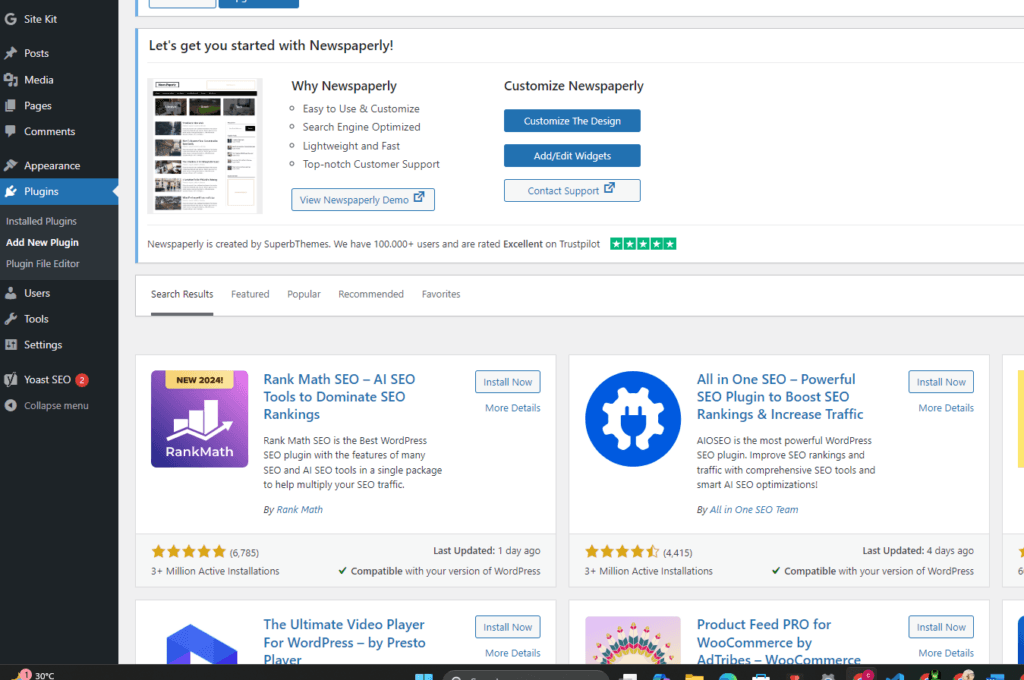Screen dimensions: 1024x680
Task: Click the Yoast SEO logo icon
Action: click(10, 380)
